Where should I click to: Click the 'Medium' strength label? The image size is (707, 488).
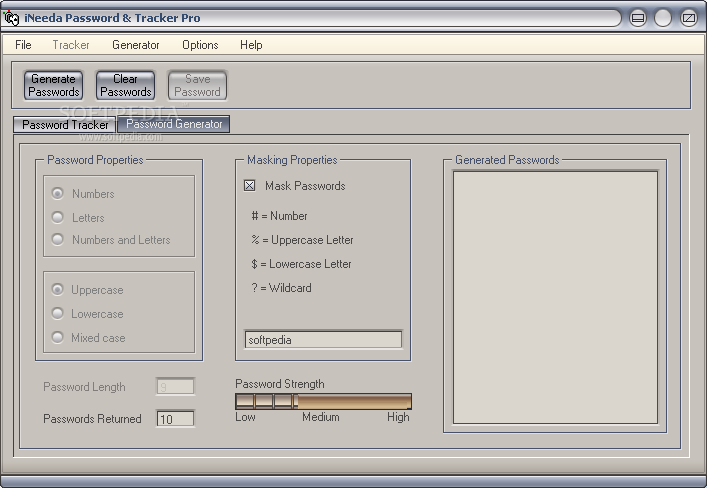(x=321, y=417)
